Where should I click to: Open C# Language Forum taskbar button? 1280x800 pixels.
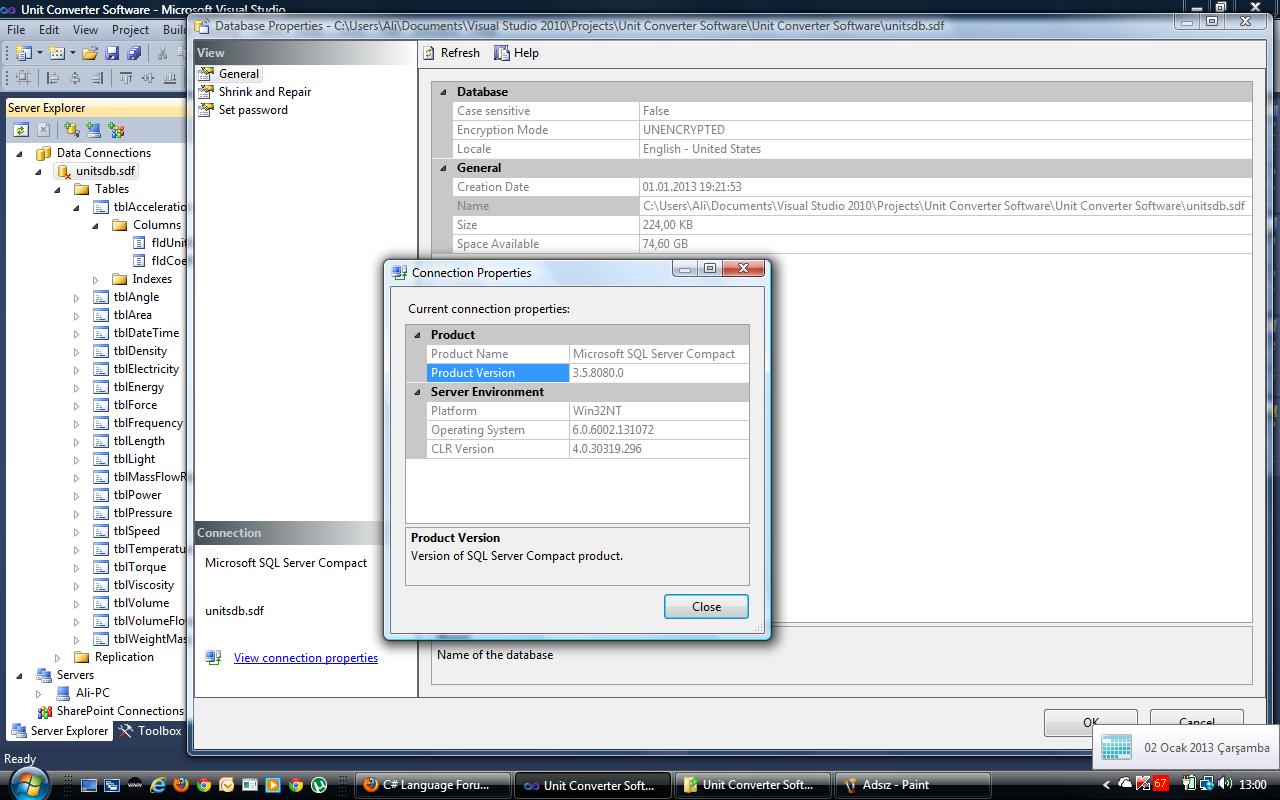click(433, 785)
